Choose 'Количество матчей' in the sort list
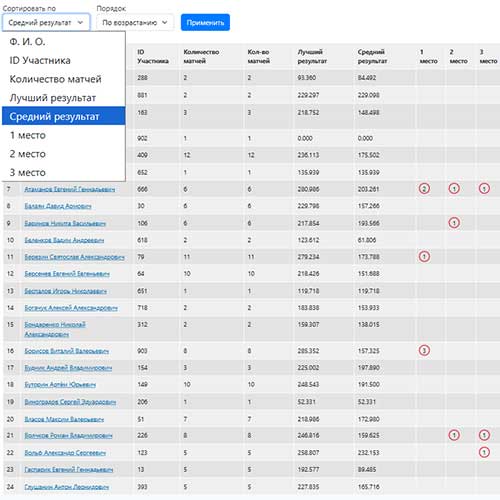 point(64,79)
